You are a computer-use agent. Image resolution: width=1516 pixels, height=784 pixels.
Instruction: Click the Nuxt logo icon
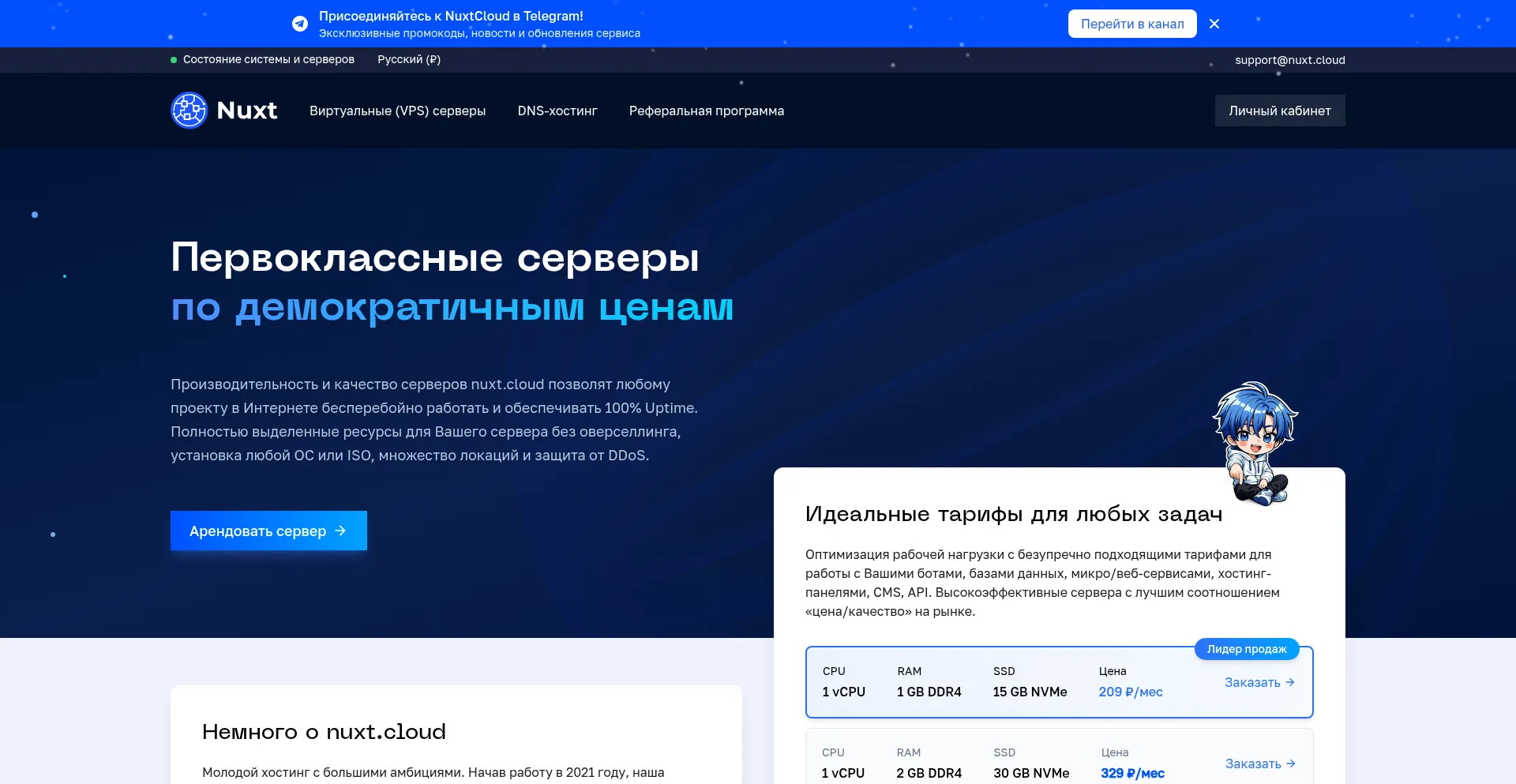189,111
